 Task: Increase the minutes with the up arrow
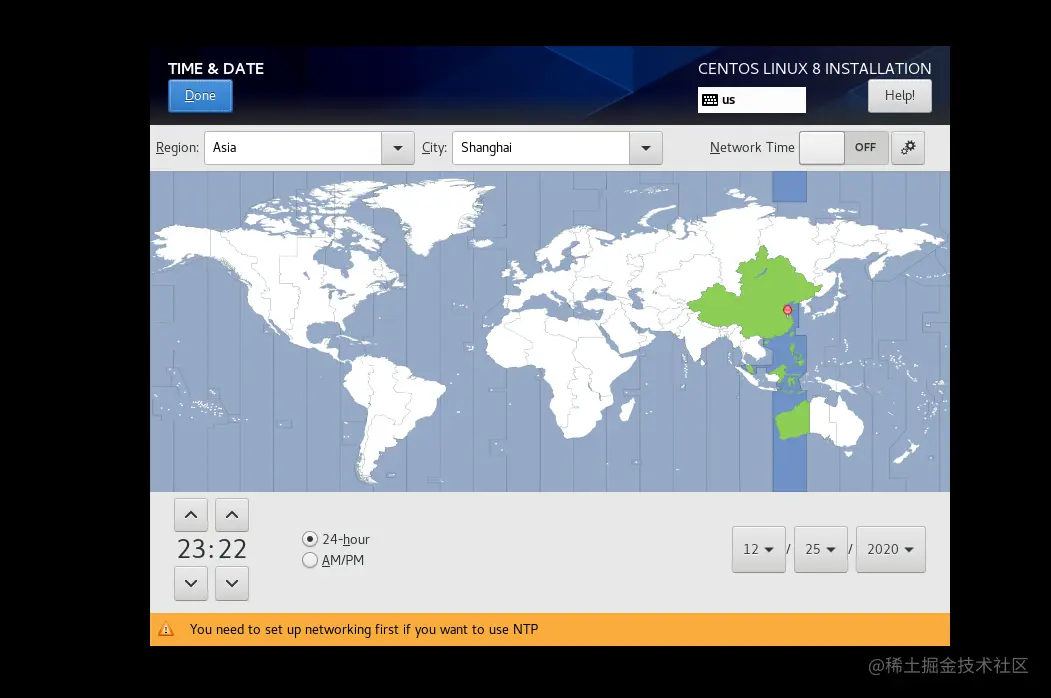232,515
